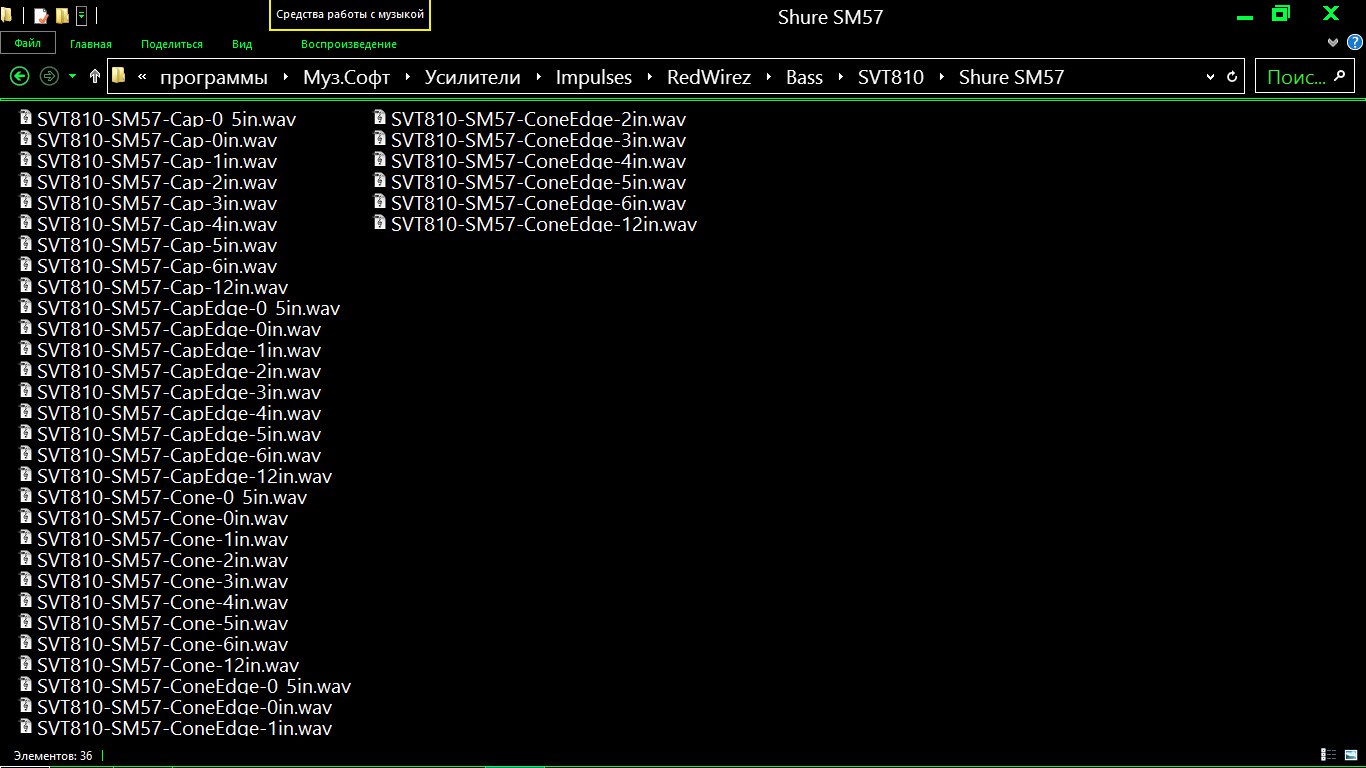Click the Средства работы с музыкой contextual tab
The image size is (1366, 768).
pyautogui.click(x=350, y=15)
